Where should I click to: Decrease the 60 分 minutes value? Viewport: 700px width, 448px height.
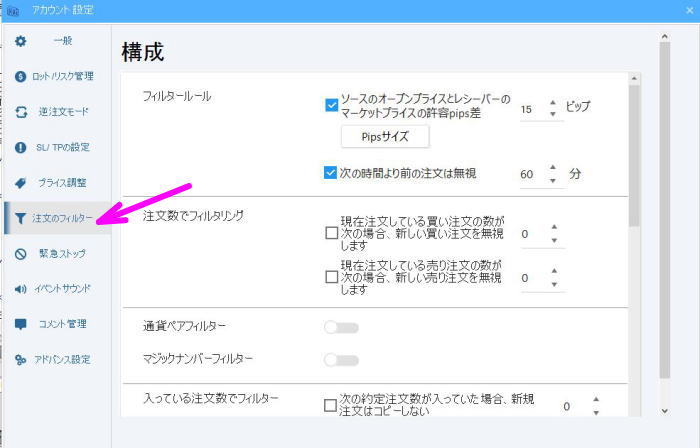553,181
